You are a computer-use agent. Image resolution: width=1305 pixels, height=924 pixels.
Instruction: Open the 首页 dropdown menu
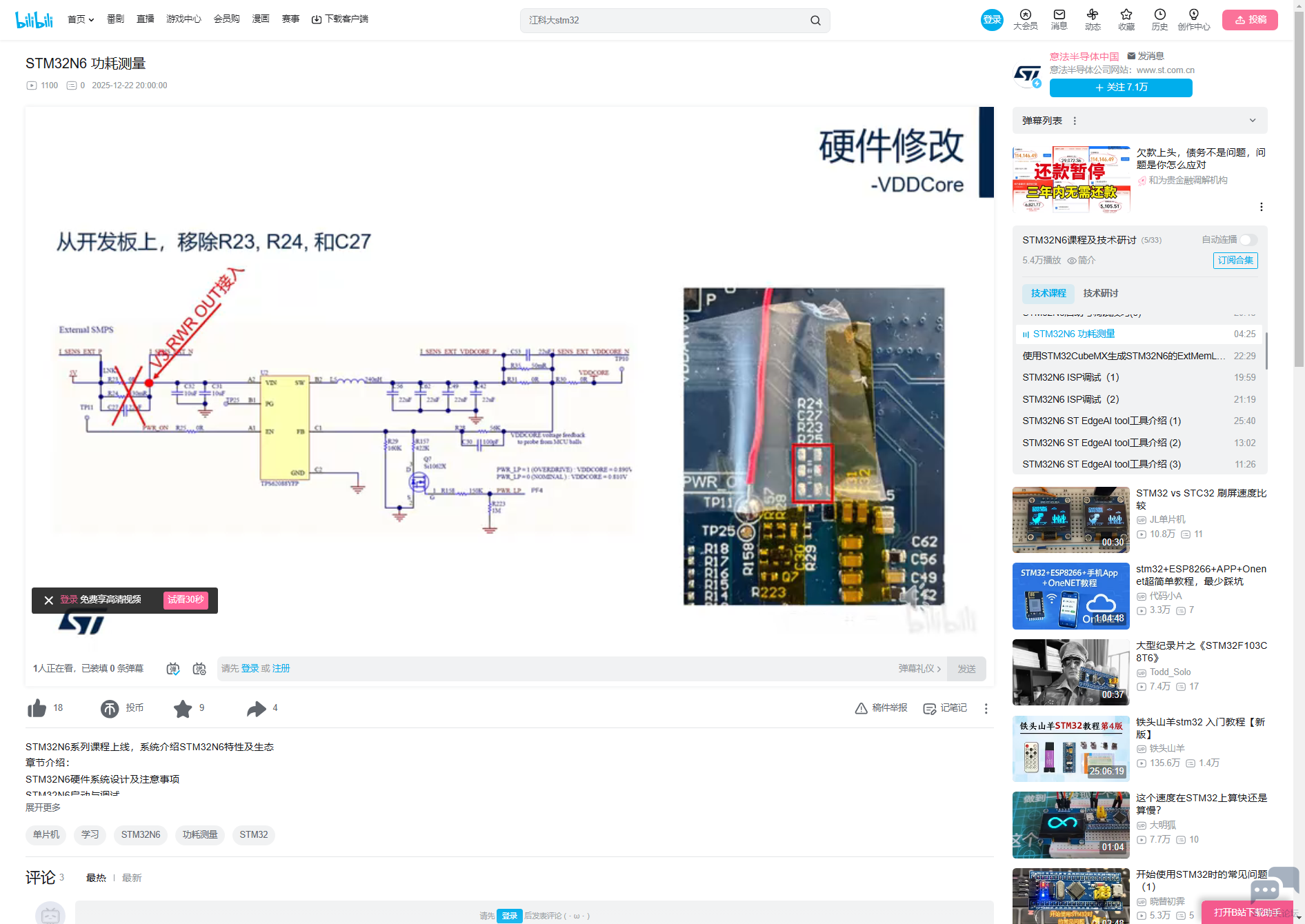pyautogui.click(x=81, y=19)
